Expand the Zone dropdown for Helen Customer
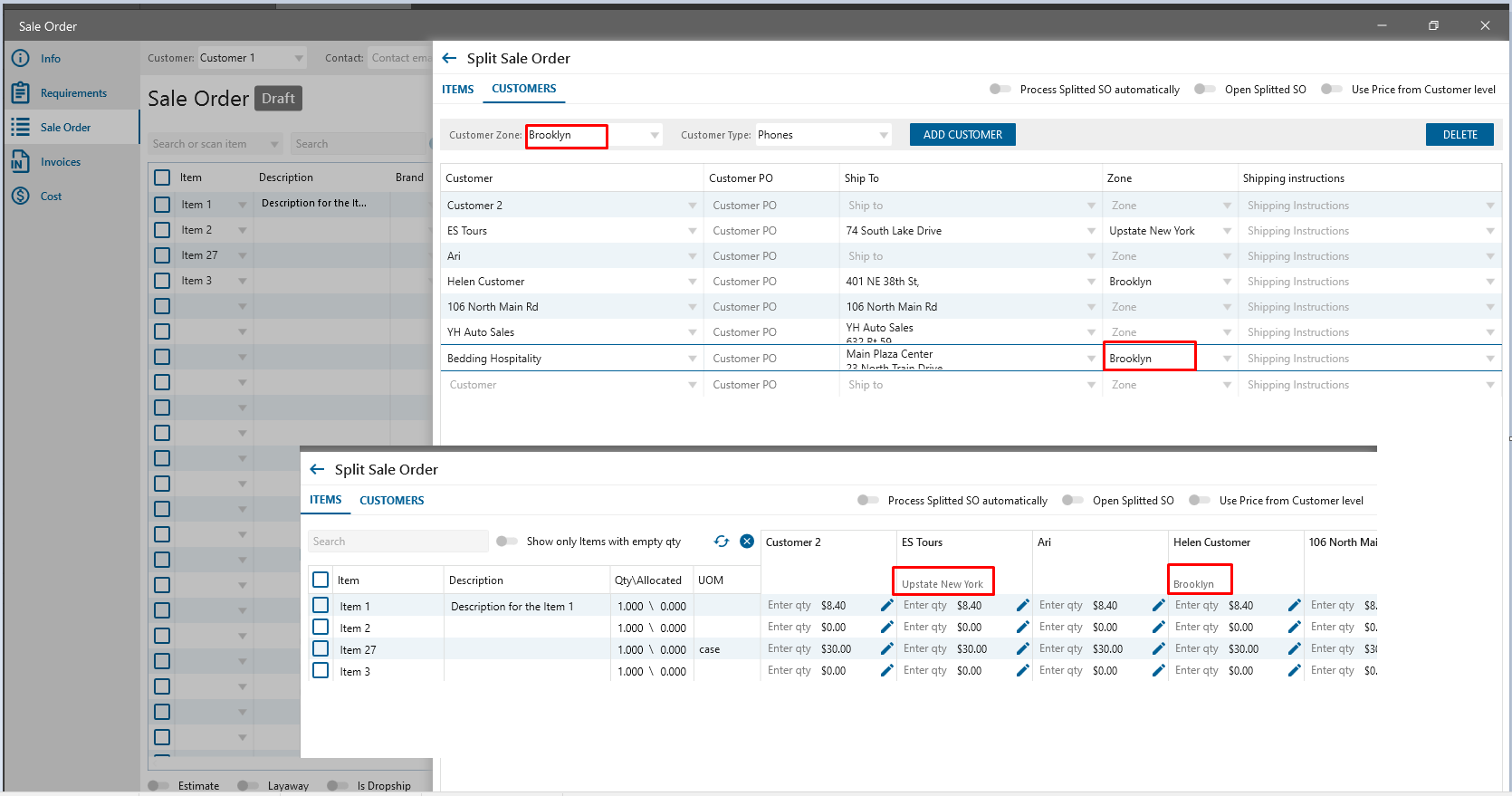The image size is (1512, 796). point(1227,282)
